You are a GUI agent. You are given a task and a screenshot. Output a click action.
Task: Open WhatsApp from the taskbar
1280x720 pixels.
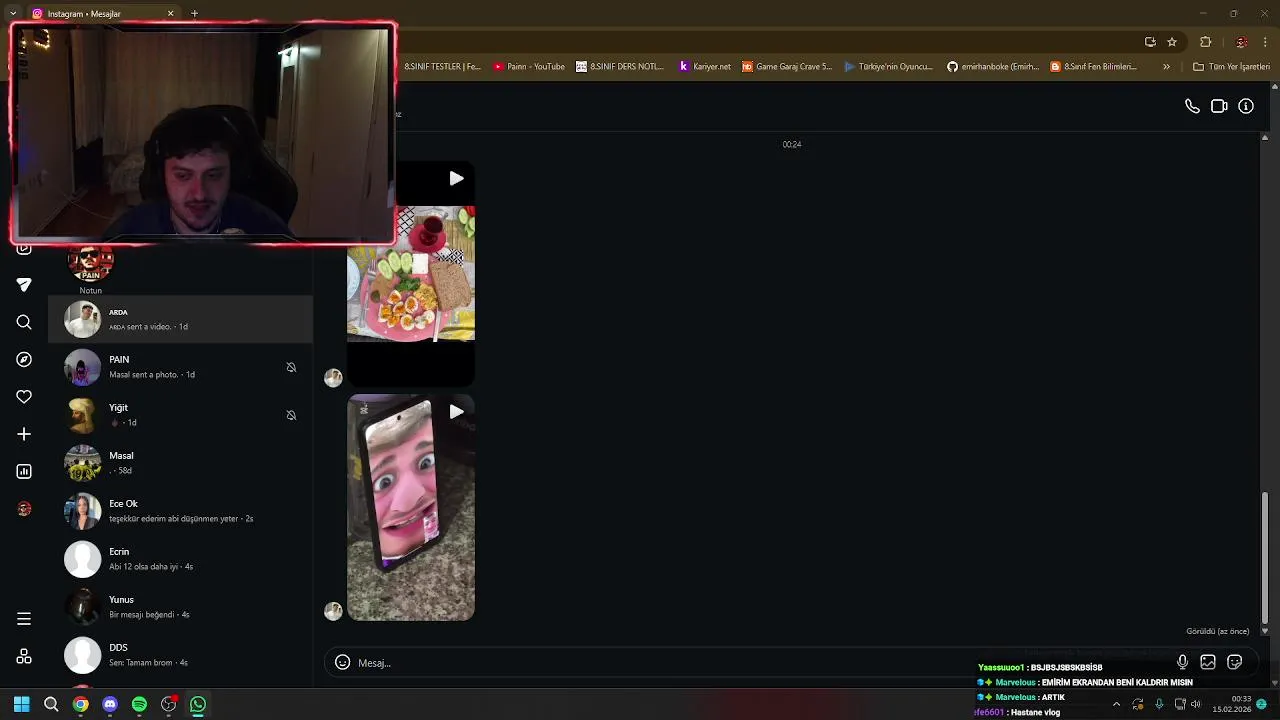tap(198, 704)
